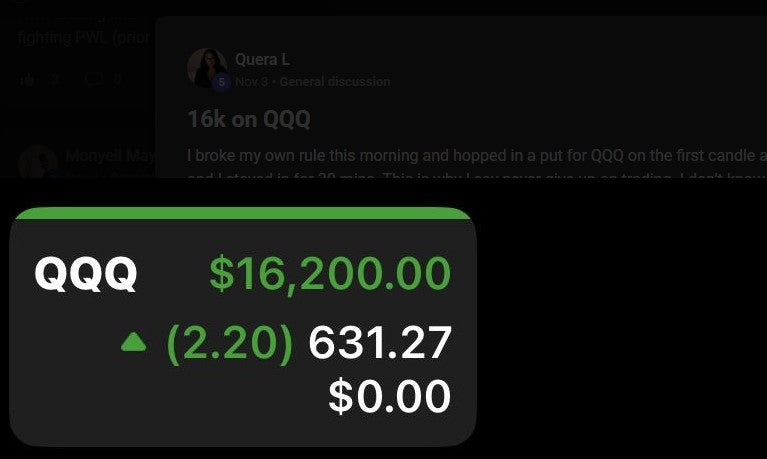Click the "fighting PWL" post text
Screen dimensions: 767x459
tap(84, 38)
